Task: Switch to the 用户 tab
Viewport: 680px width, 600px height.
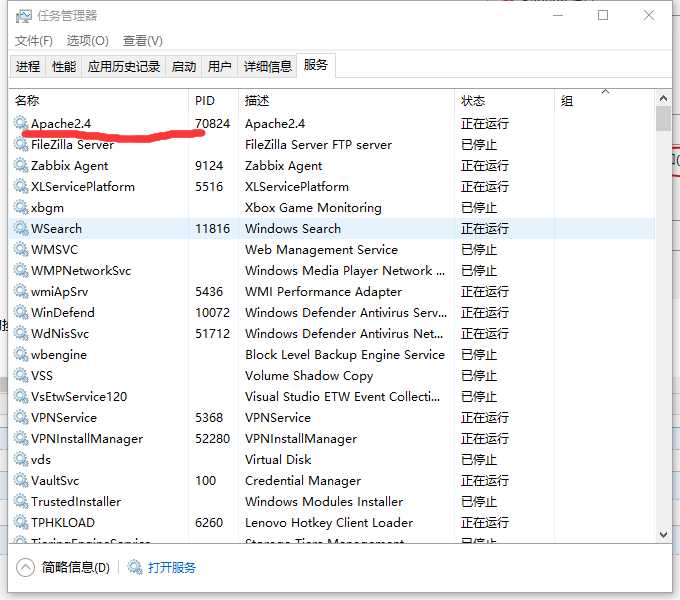Action: click(x=219, y=66)
